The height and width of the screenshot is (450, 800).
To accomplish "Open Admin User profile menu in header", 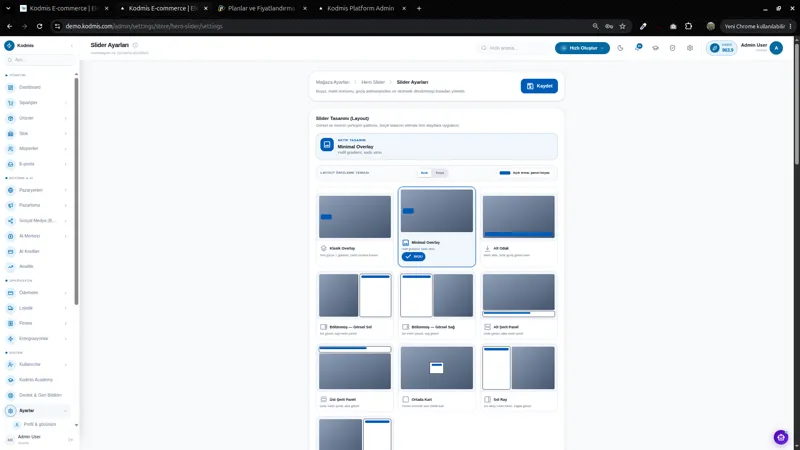I will click(762, 47).
